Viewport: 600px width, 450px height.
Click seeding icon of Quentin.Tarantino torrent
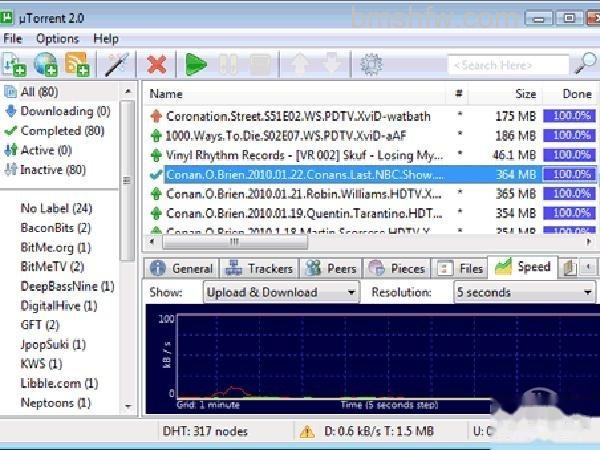coord(156,213)
